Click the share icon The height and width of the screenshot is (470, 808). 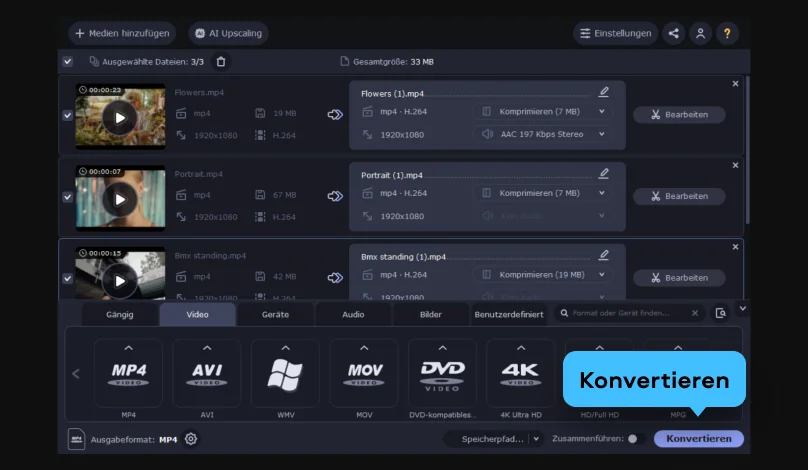pyautogui.click(x=674, y=33)
